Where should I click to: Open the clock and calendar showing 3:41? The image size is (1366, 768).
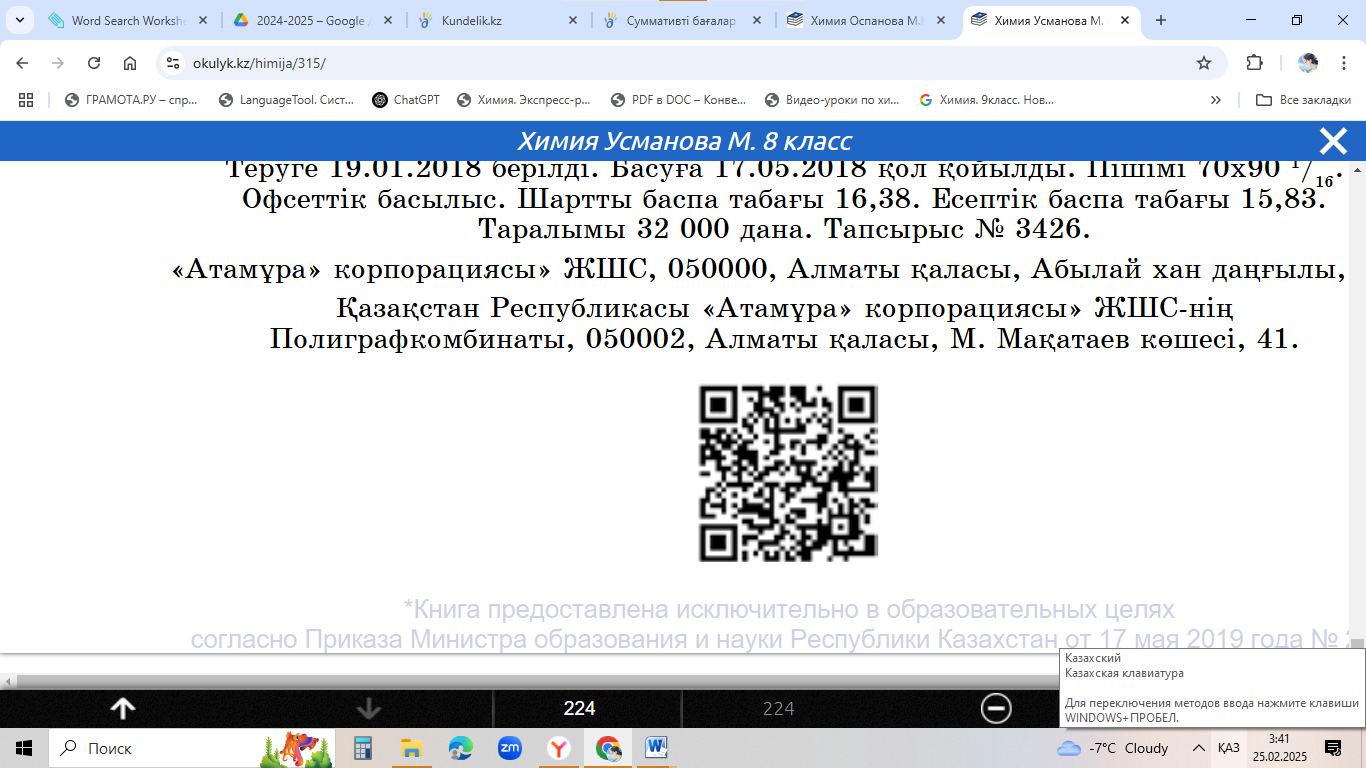tap(1279, 748)
